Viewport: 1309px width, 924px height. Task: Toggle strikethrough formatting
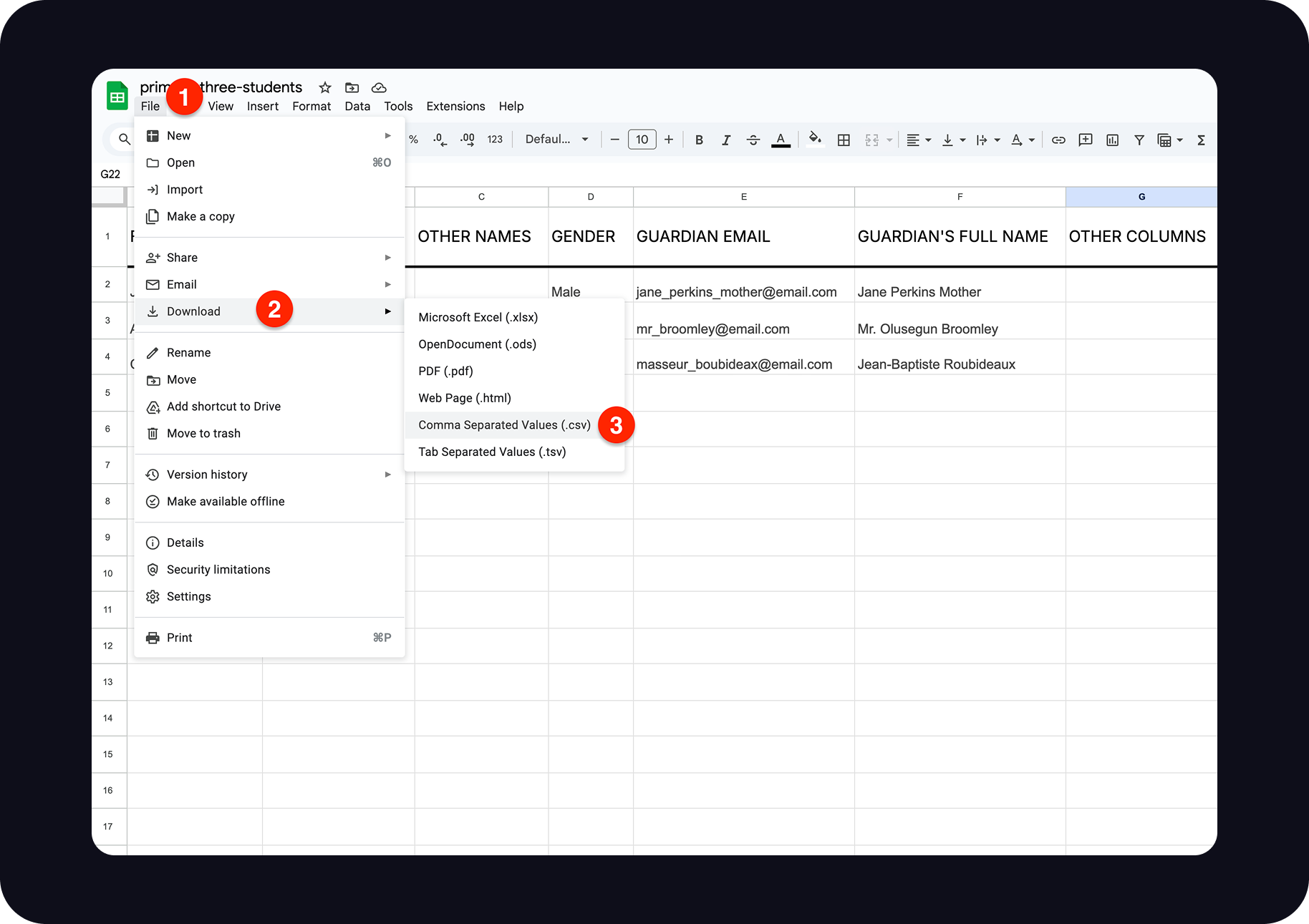(753, 140)
